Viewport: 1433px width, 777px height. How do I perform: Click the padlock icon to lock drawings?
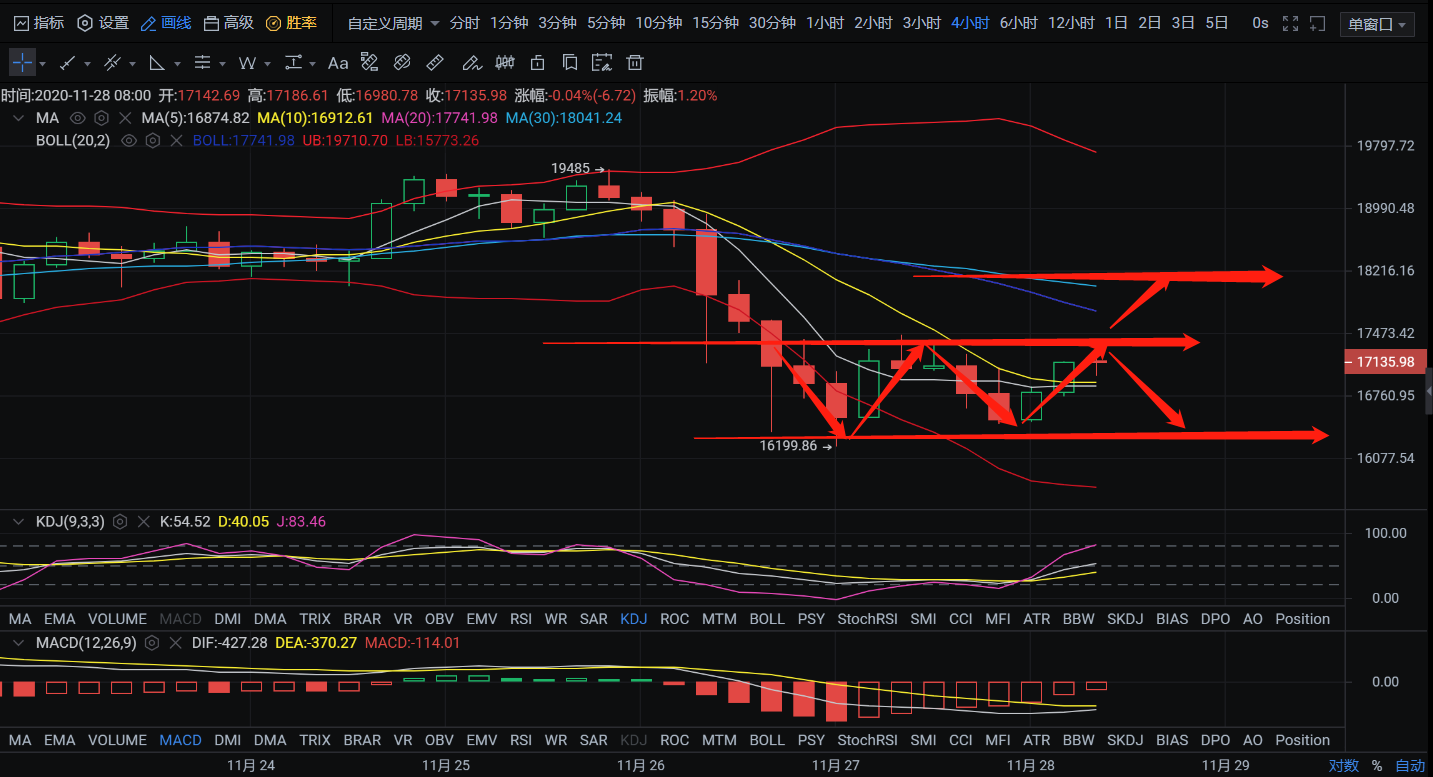[x=538, y=63]
